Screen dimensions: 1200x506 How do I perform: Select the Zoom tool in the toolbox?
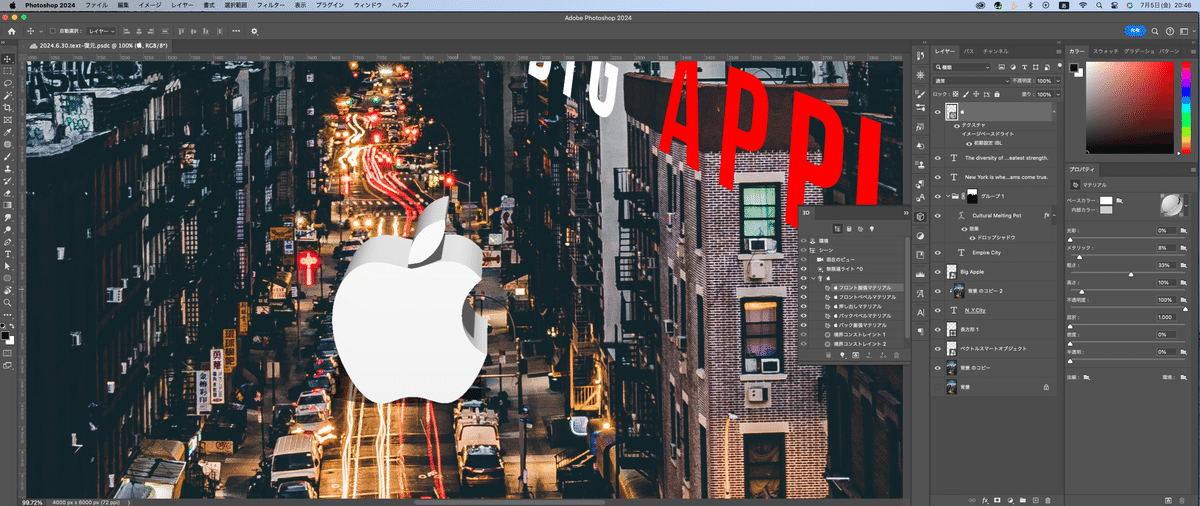[x=7, y=302]
